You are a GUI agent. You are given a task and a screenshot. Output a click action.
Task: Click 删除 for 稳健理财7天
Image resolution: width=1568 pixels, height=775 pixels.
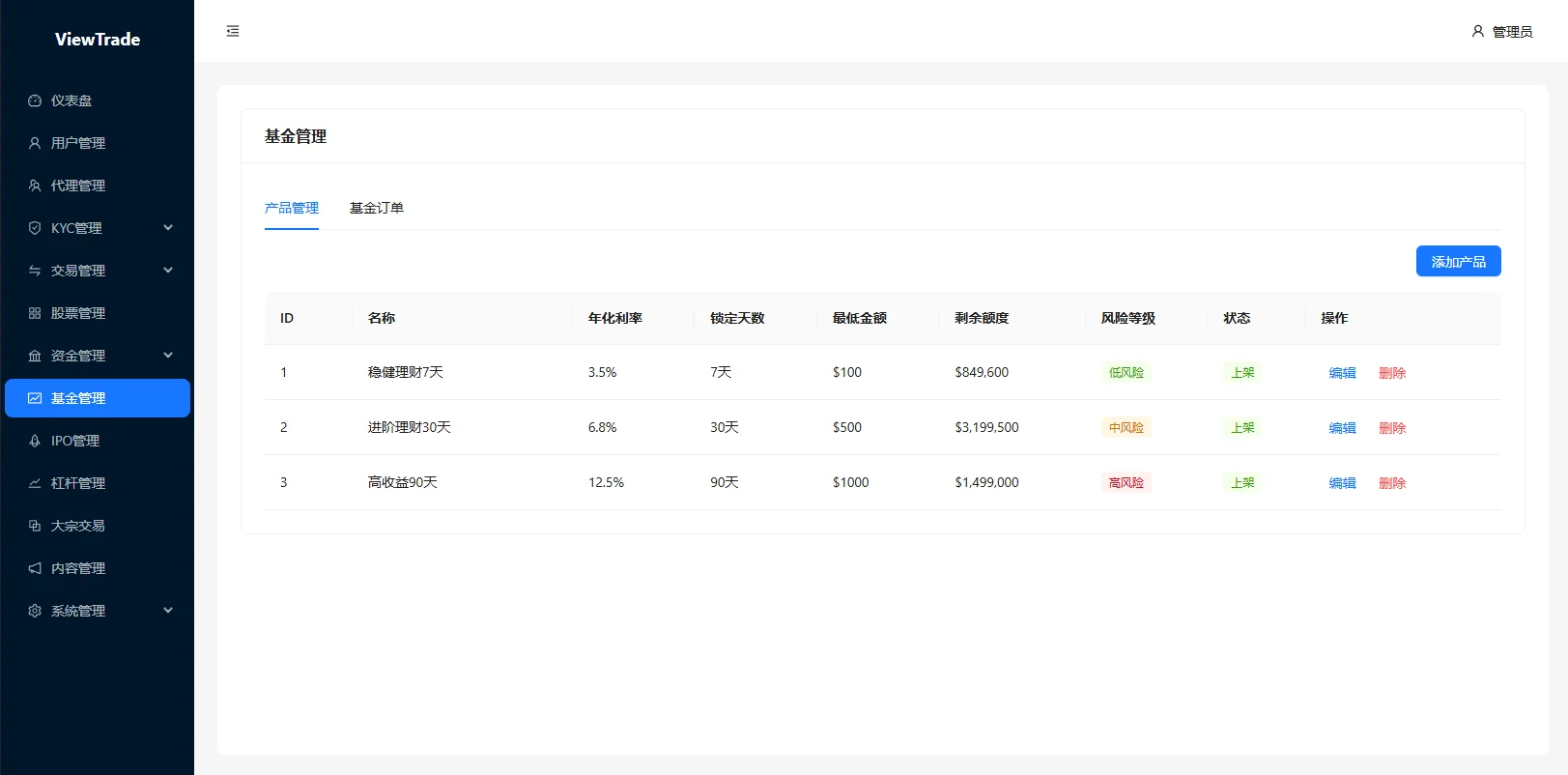coord(1392,373)
